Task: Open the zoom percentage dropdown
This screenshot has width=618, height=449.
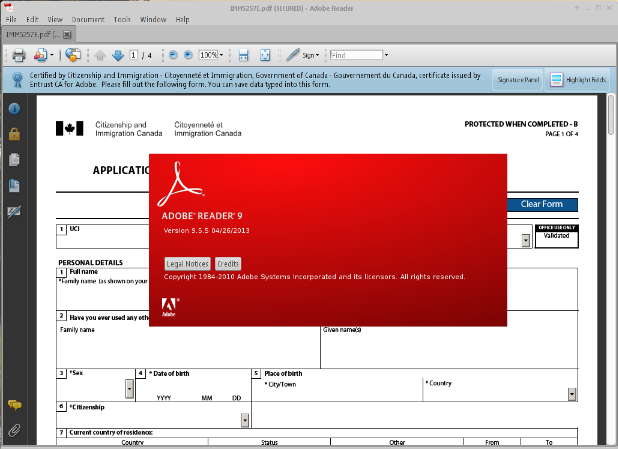Action: [x=222, y=55]
